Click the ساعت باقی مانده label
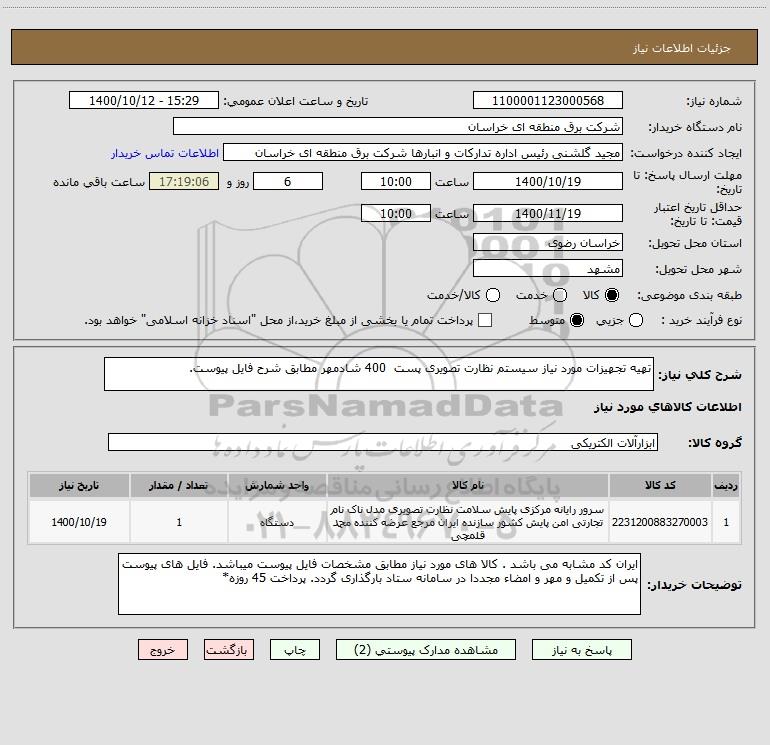 99,182
